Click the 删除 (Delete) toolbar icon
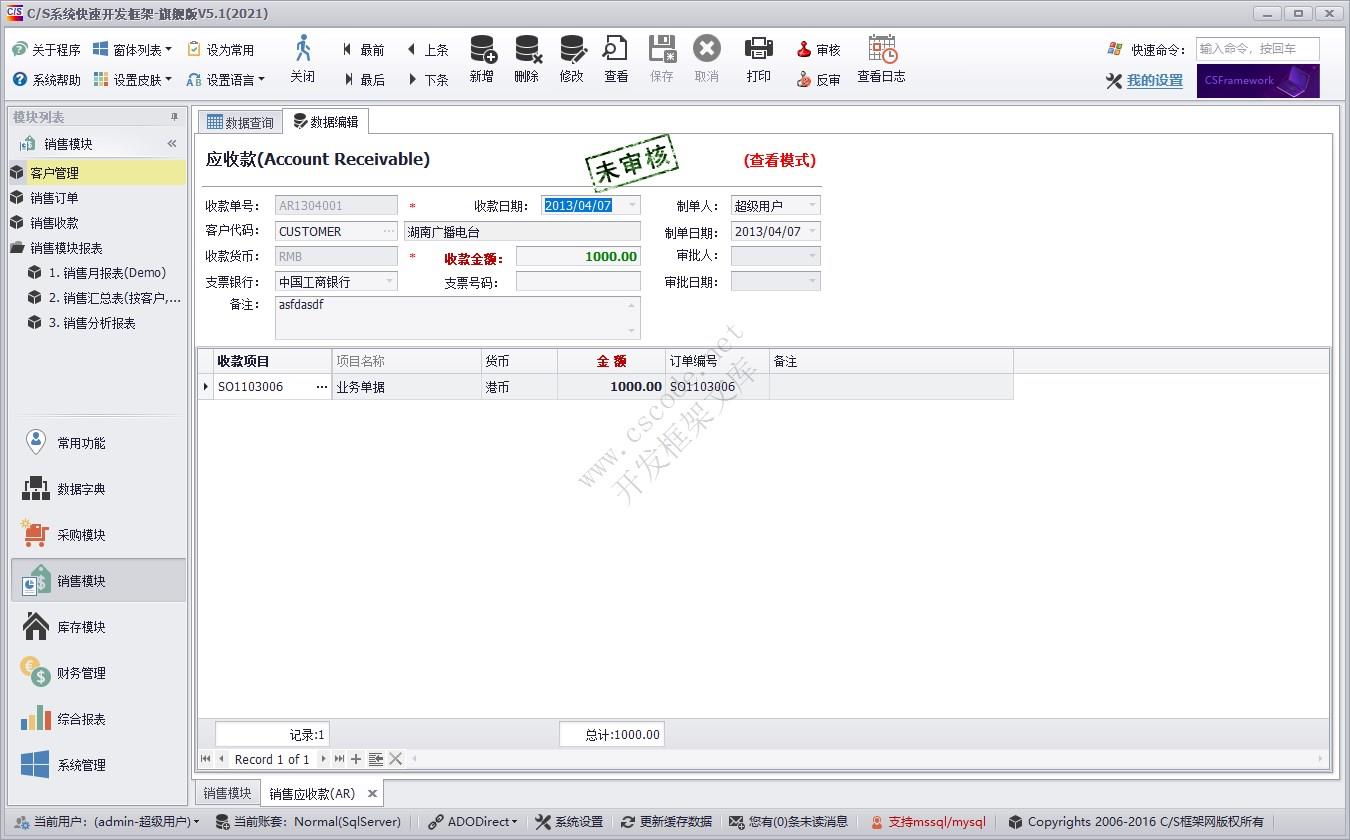Image resolution: width=1350 pixels, height=840 pixels. pos(527,62)
